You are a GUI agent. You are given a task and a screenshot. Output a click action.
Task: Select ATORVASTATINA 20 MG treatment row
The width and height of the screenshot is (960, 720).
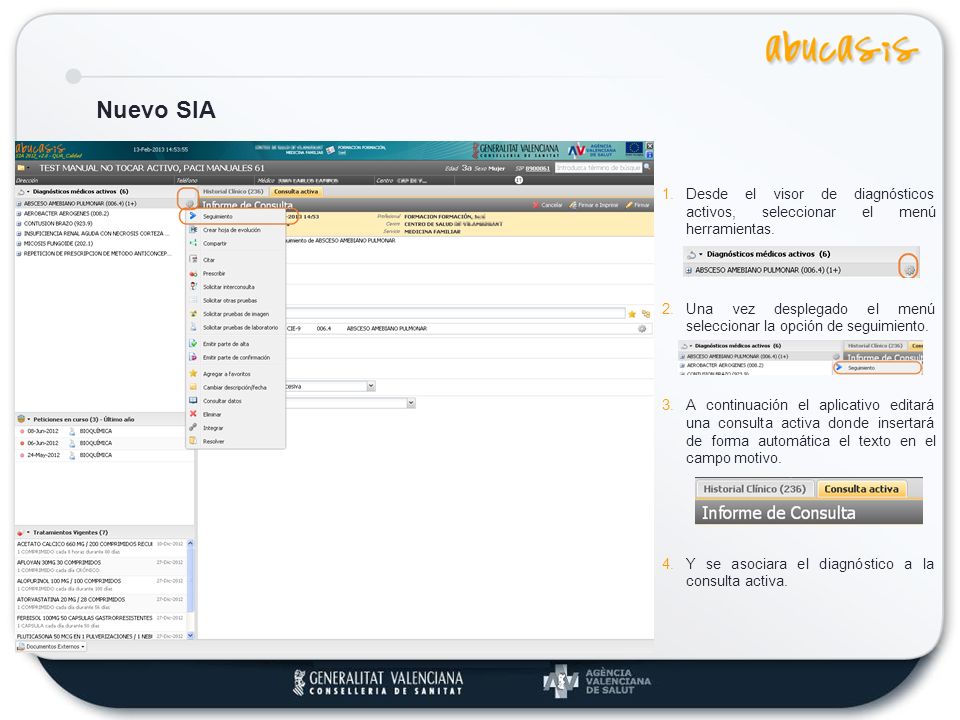point(100,603)
